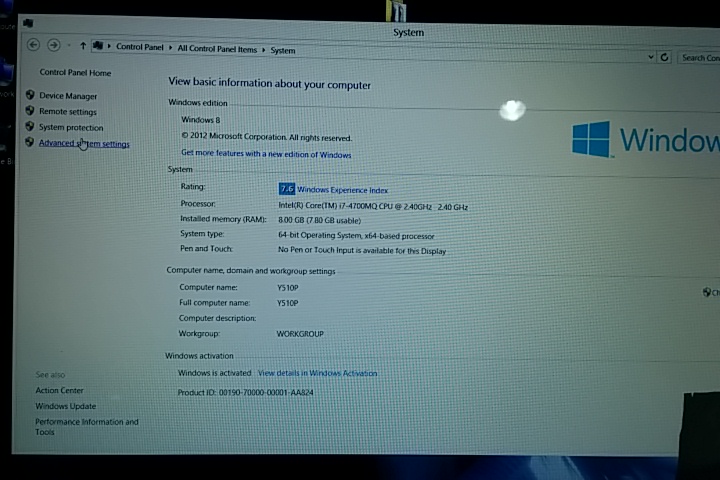
Task: Click the View basic information heading
Action: point(269,84)
